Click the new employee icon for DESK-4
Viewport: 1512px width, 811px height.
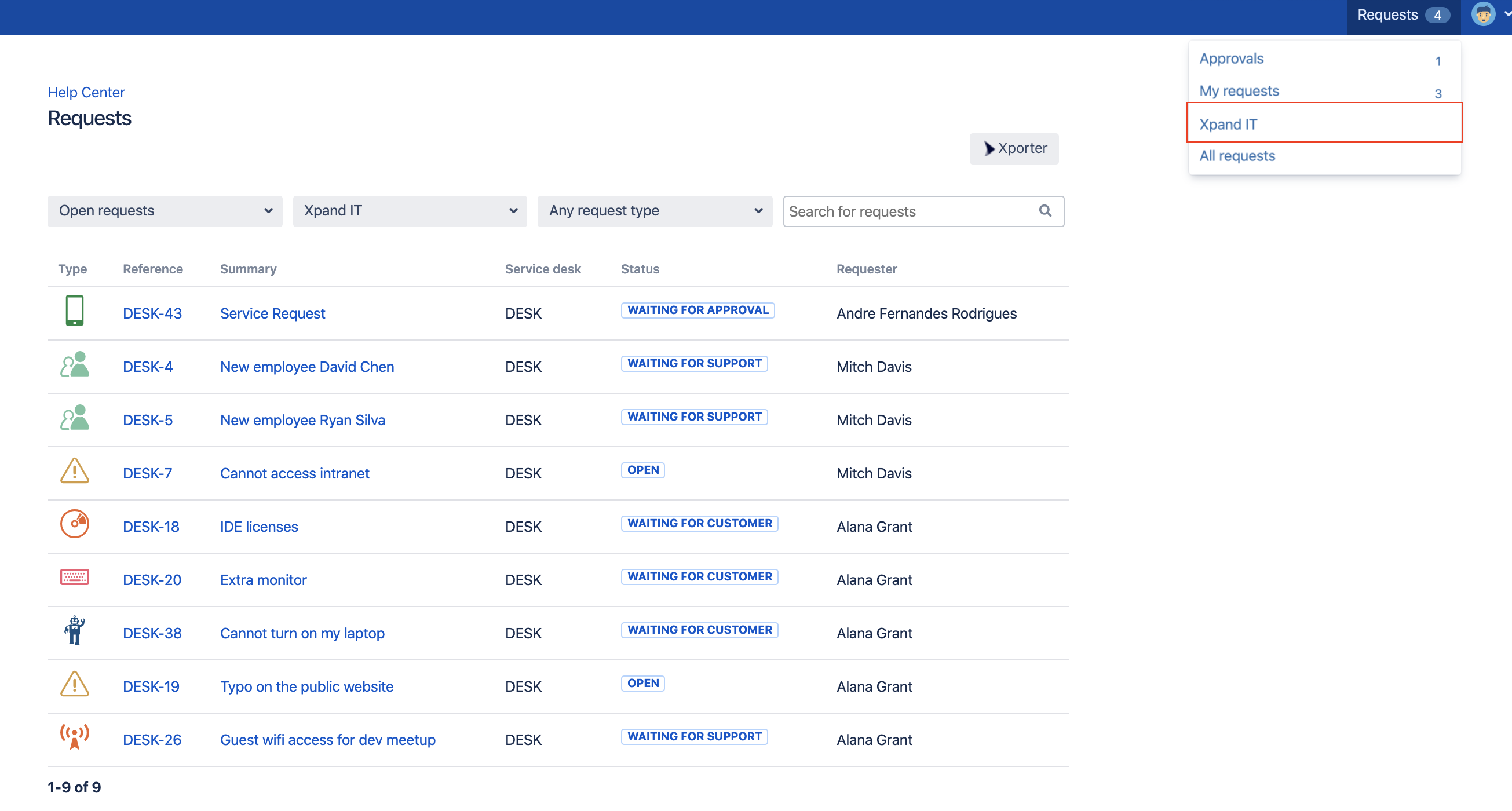coord(75,365)
